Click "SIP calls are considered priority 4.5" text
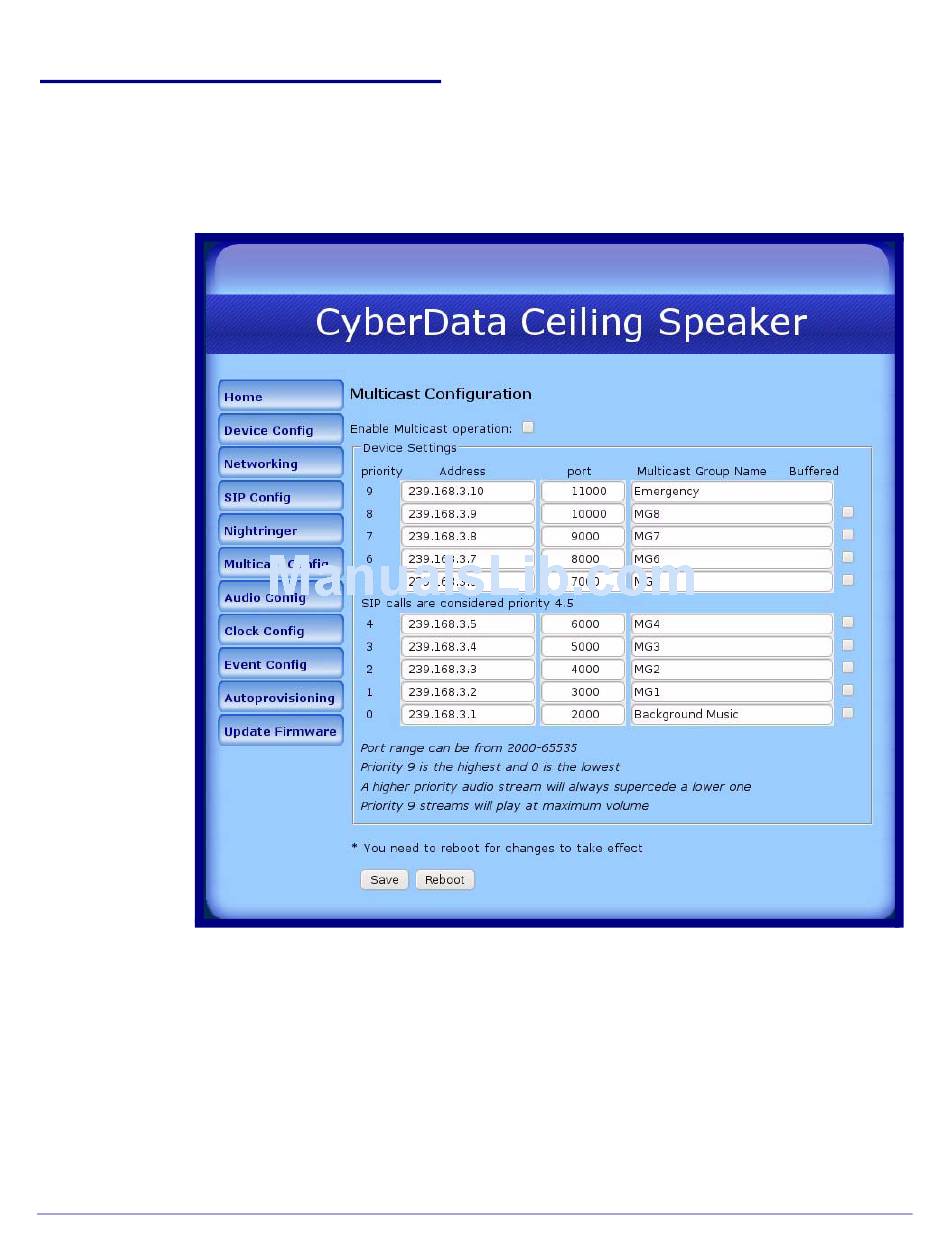This screenshot has width=950, height=1260. pyautogui.click(x=467, y=603)
